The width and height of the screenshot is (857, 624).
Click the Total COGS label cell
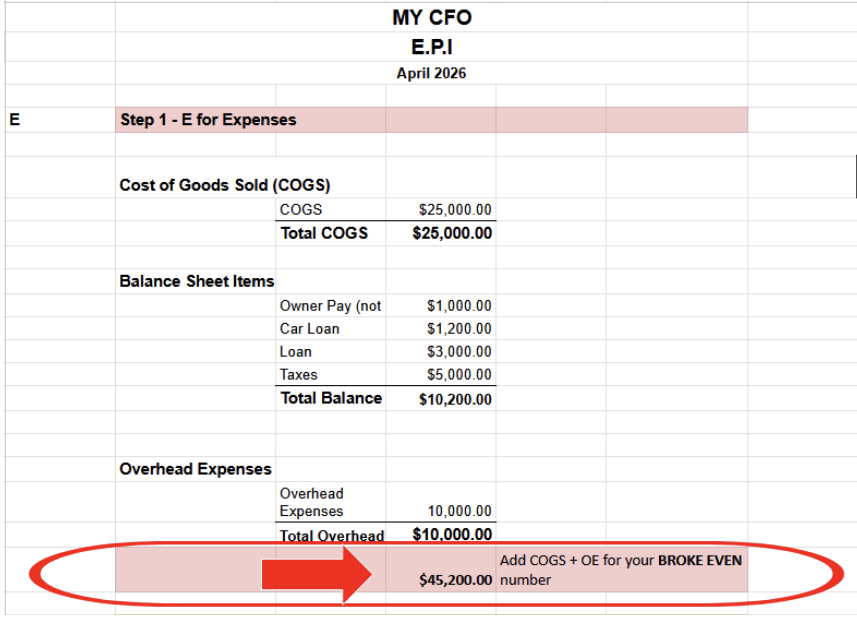coord(324,233)
